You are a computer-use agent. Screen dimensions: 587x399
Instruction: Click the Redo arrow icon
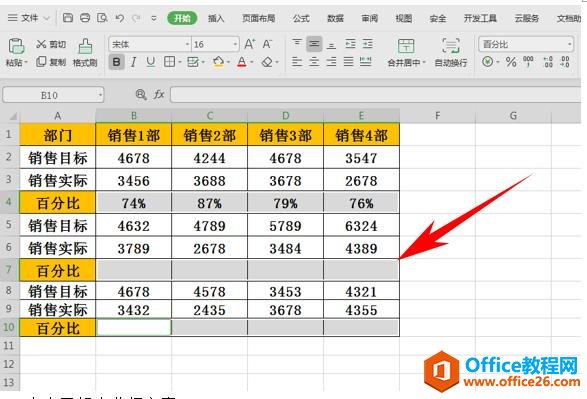137,18
